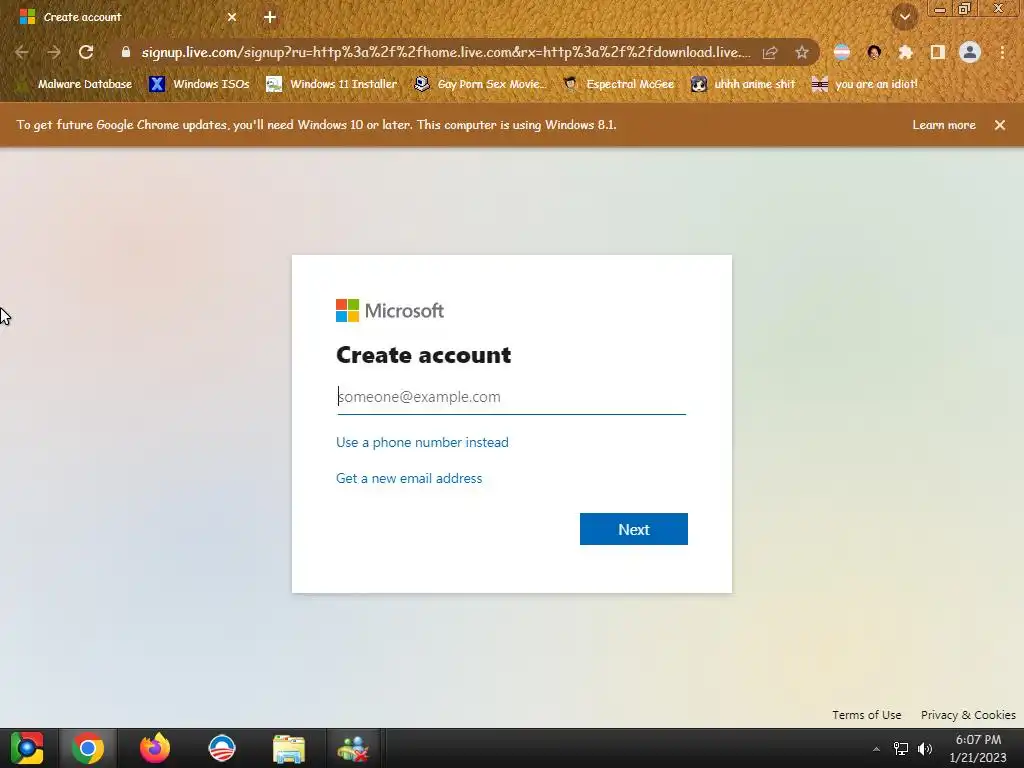This screenshot has width=1024, height=768.
Task: Click Get a new email address
Action: coord(409,478)
